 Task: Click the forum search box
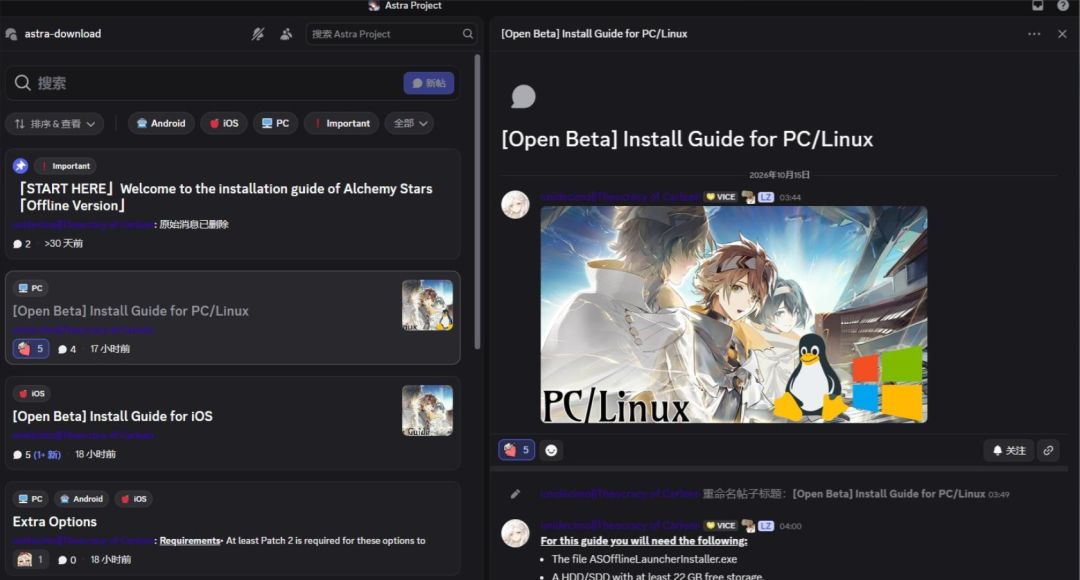[x=232, y=83]
